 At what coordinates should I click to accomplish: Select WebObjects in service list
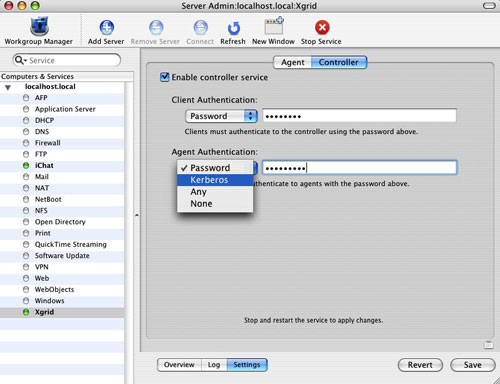[x=54, y=290]
